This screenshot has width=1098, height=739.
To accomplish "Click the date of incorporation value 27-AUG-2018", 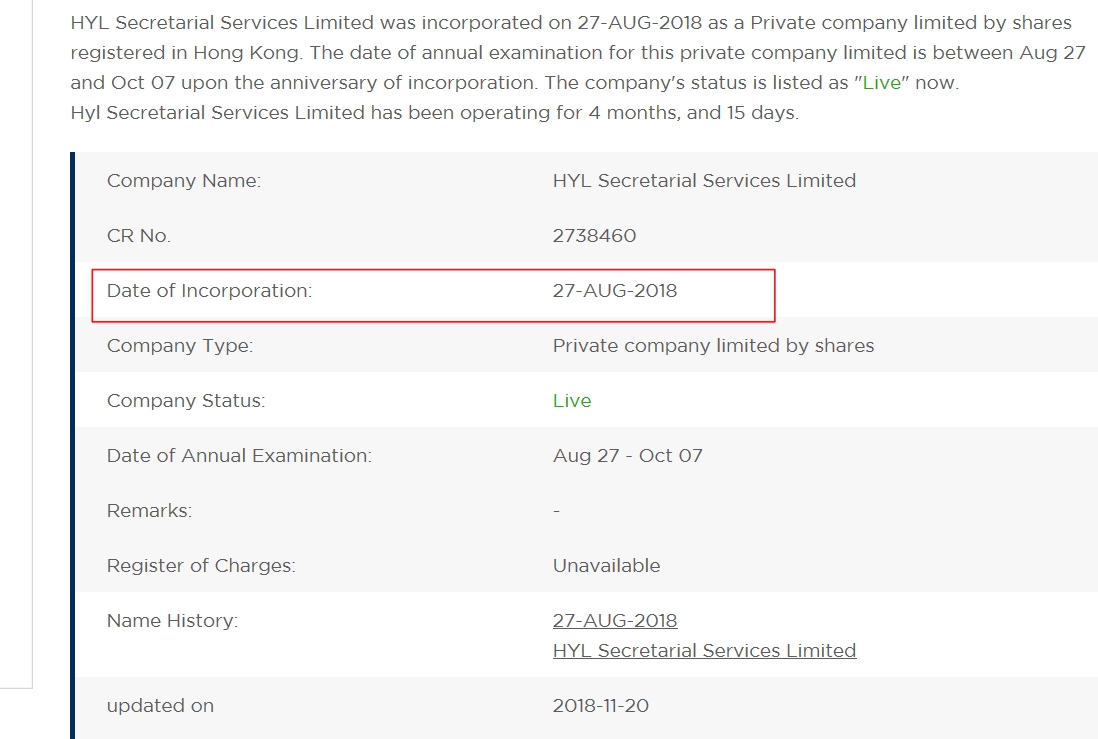I will 614,291.
